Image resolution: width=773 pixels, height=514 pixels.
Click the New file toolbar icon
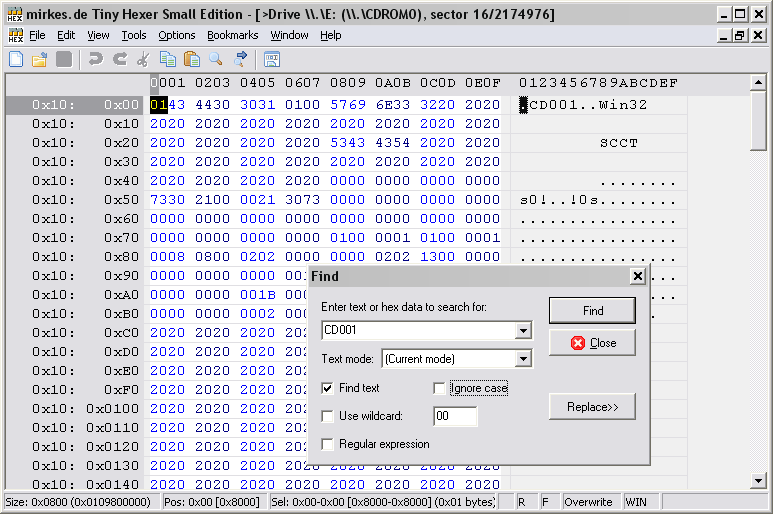[x=16, y=60]
